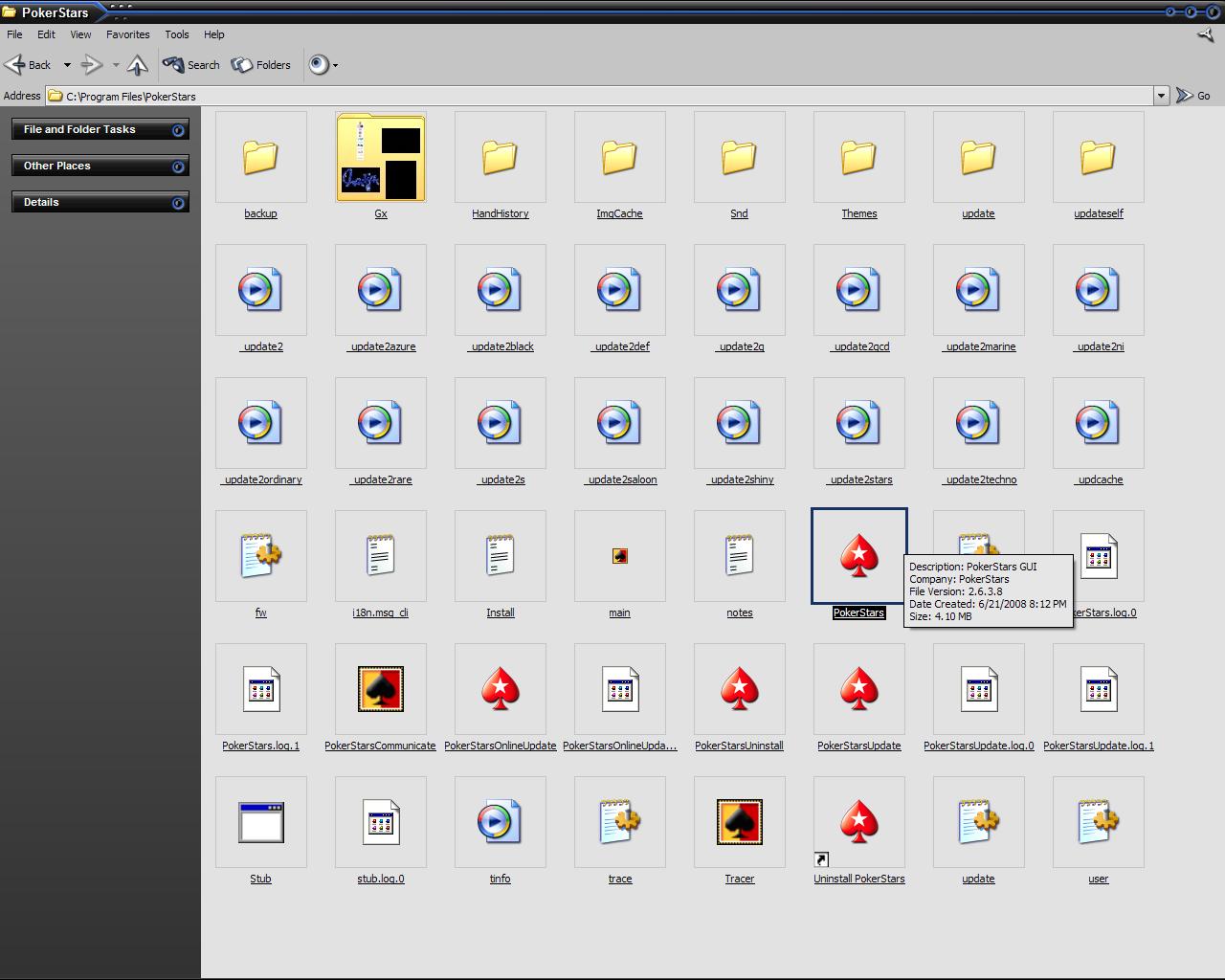
Task: Click the _update2rare file label
Action: (381, 479)
